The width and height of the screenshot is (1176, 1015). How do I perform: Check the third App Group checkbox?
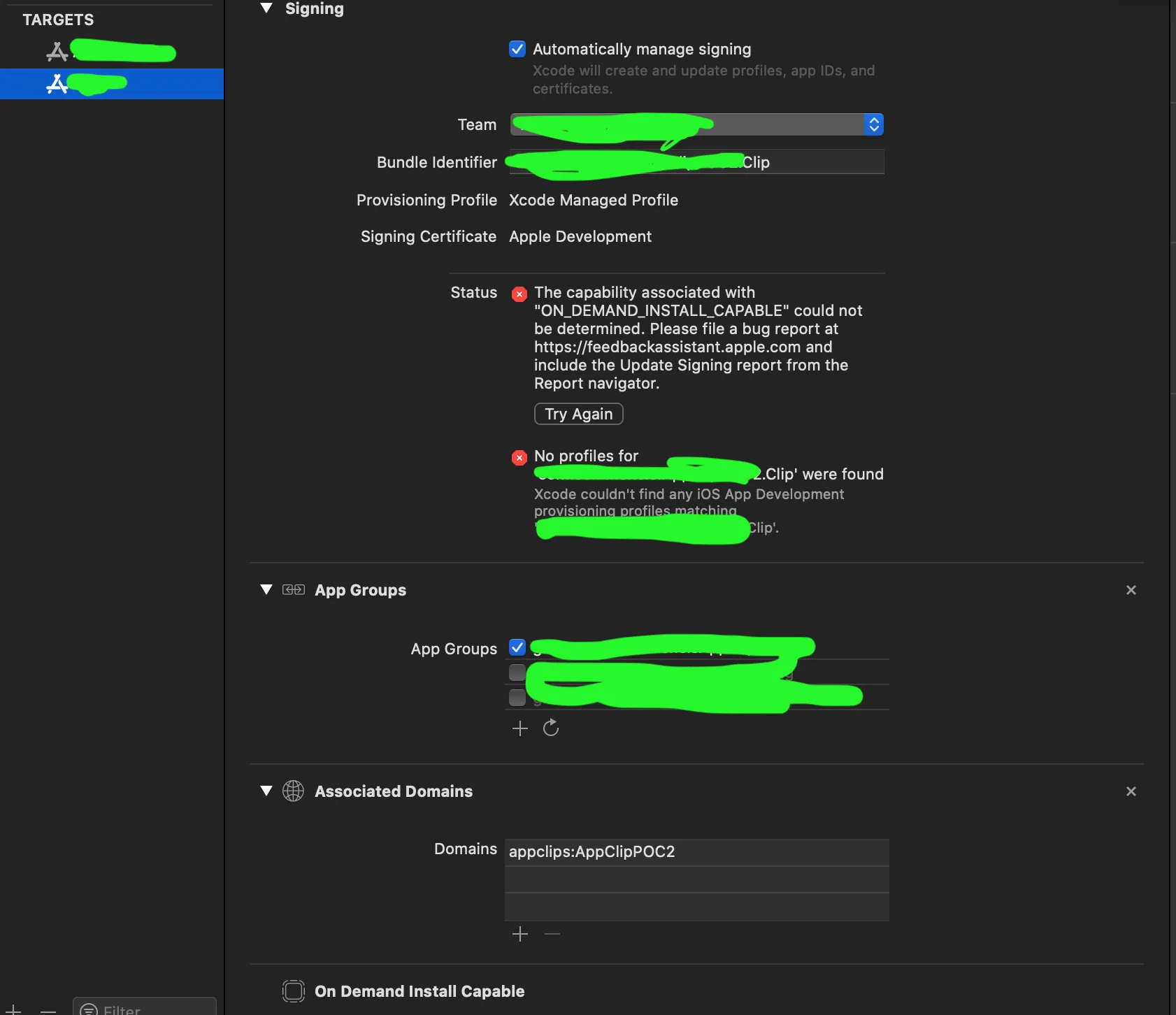click(x=517, y=698)
